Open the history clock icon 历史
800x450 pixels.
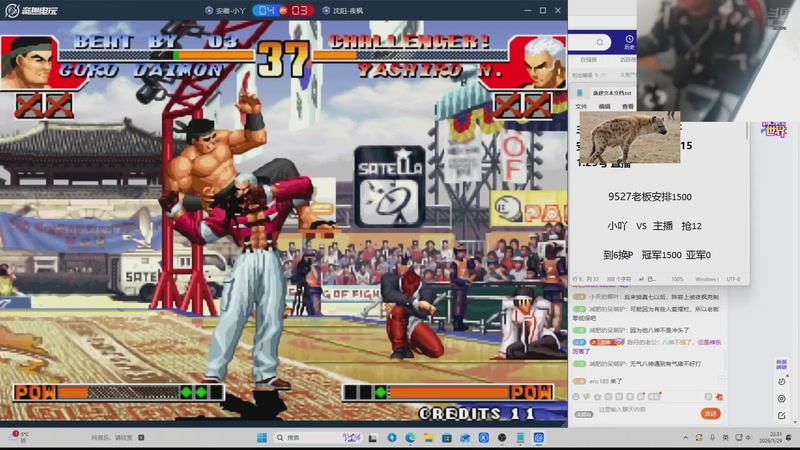click(629, 42)
